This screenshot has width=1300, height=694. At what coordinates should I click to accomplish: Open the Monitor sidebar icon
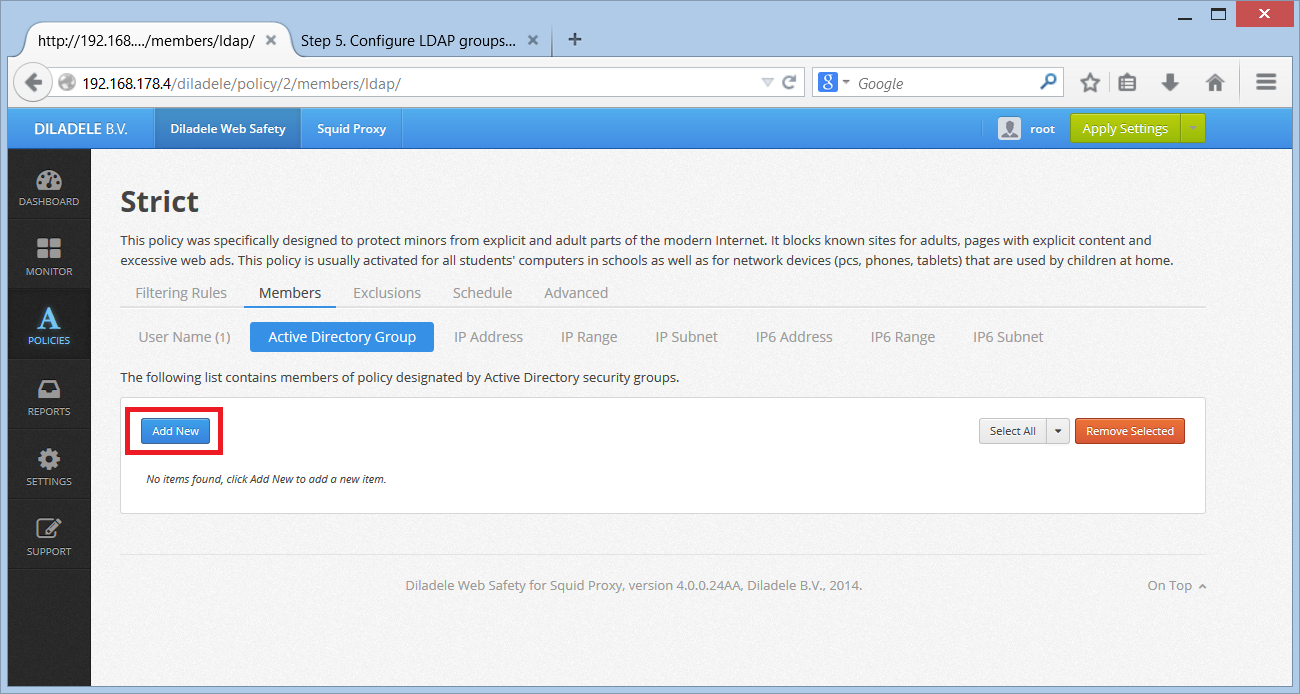(49, 256)
